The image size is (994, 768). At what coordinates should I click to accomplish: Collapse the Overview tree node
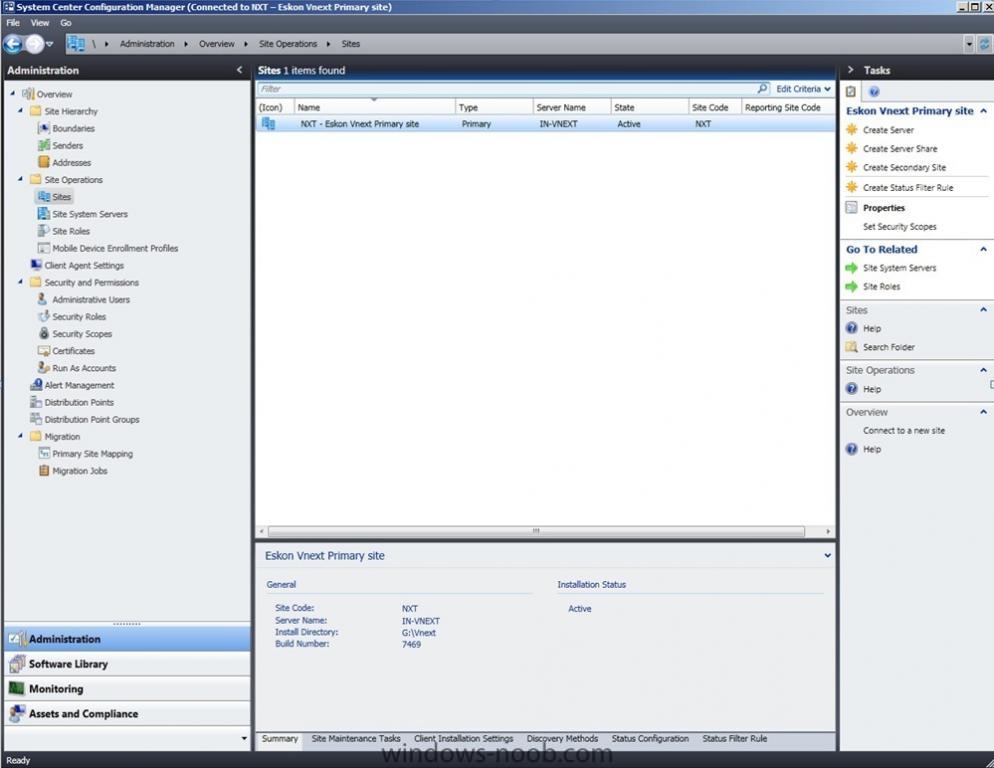point(13,93)
